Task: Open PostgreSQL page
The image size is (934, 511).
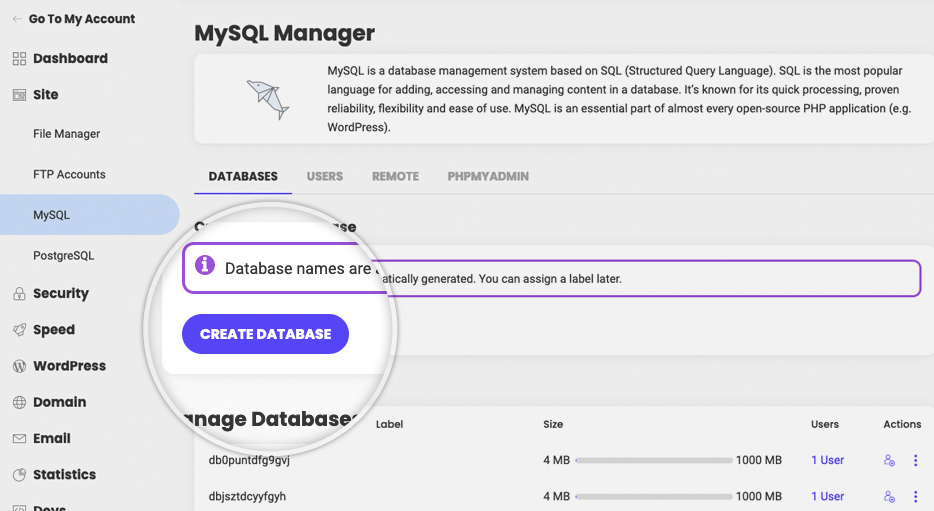Action: point(64,256)
